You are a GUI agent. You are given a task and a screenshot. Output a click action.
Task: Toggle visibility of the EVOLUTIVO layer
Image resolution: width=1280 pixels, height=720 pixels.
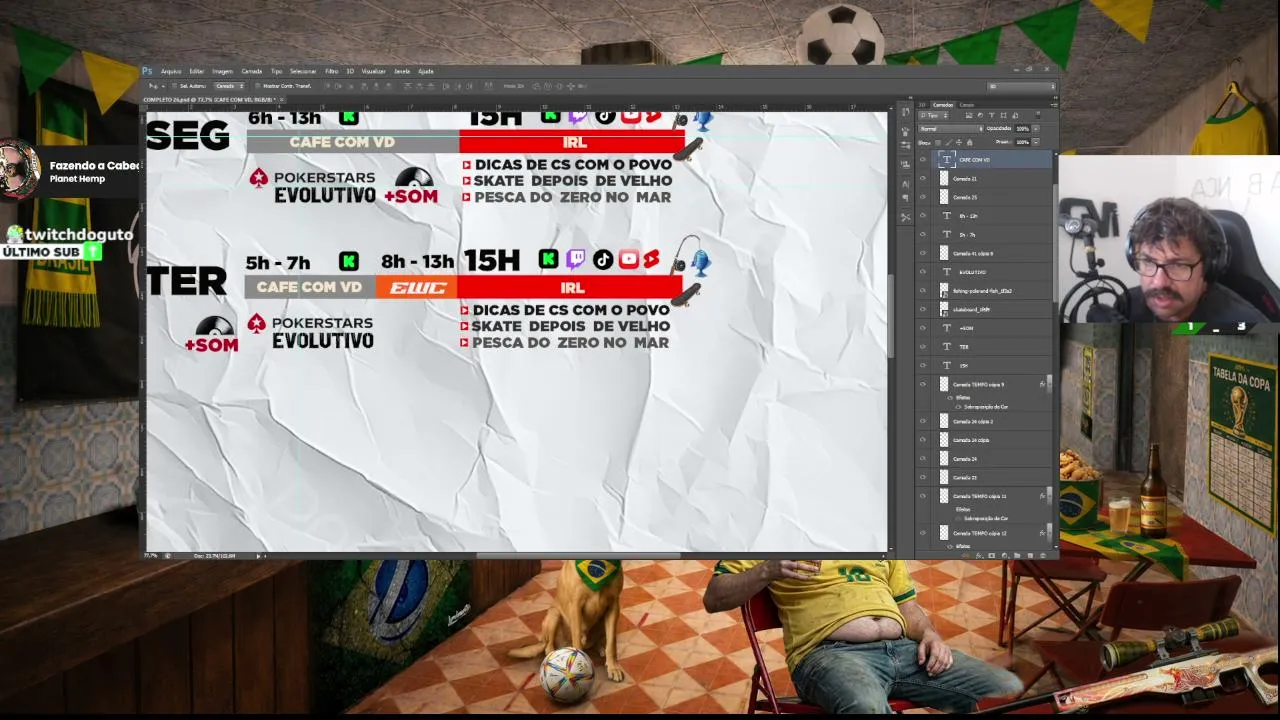(x=923, y=272)
